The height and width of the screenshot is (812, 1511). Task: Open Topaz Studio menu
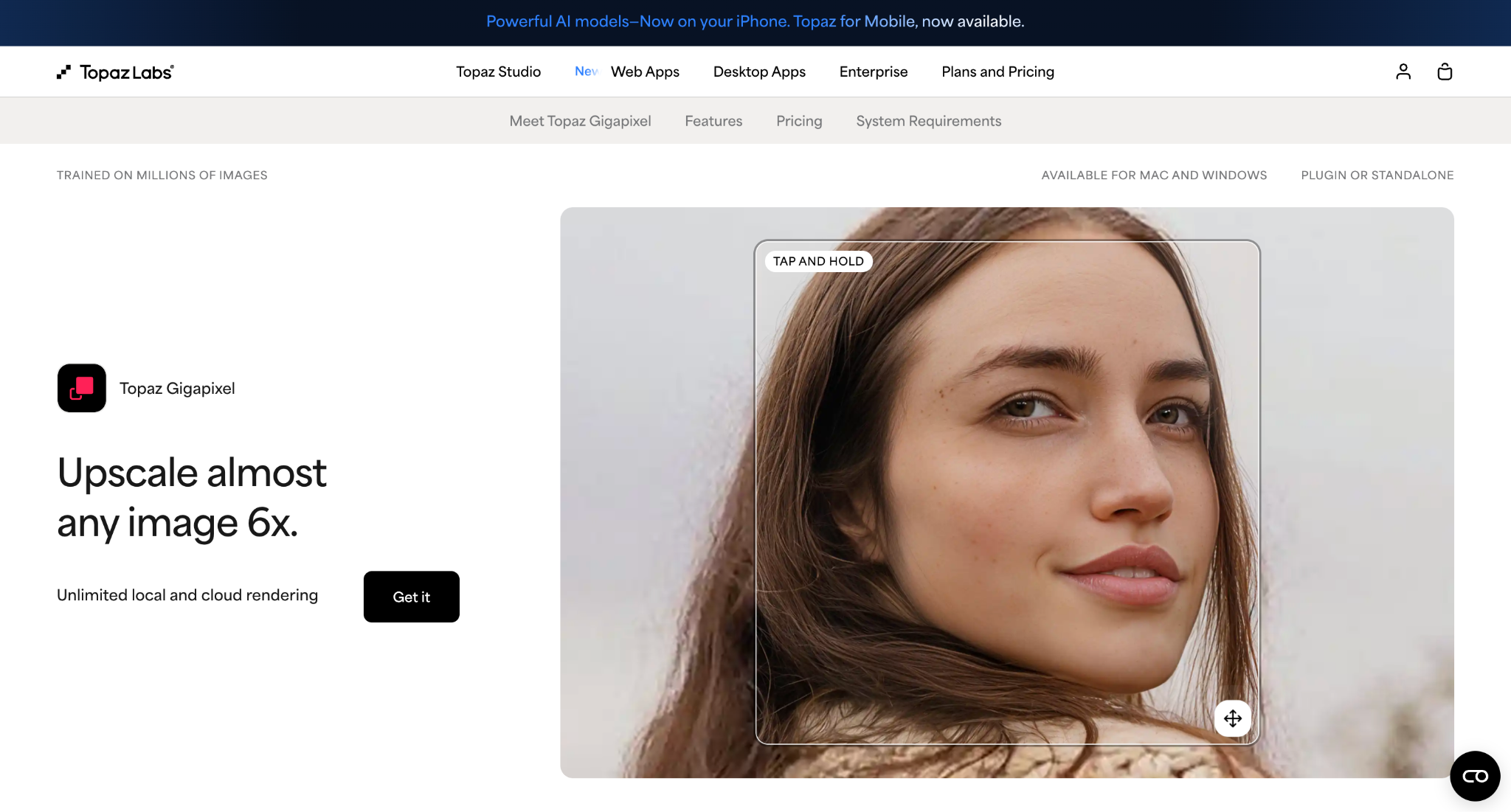tap(498, 72)
